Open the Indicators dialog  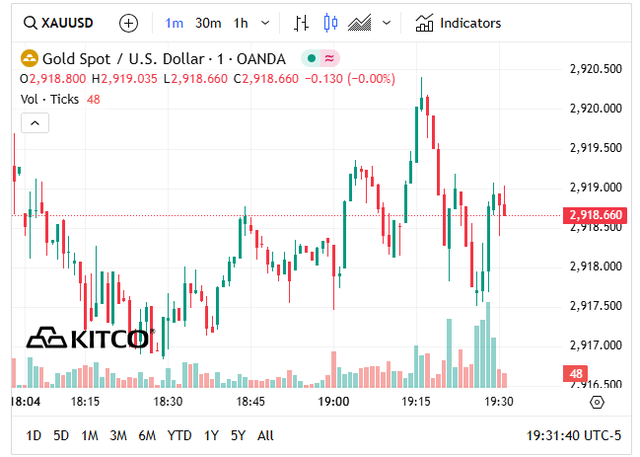[458, 23]
